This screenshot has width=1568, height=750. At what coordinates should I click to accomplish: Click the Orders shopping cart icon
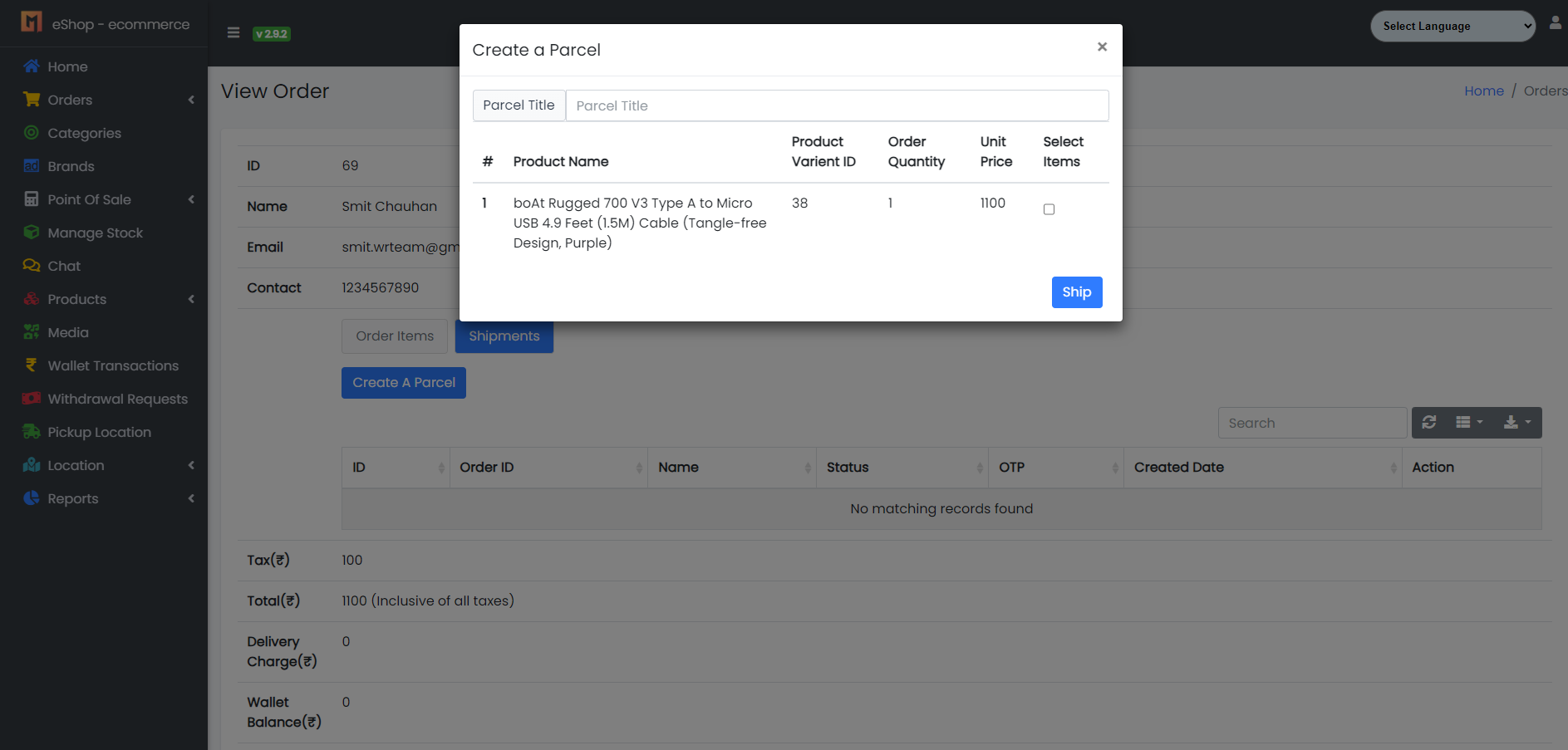pos(32,100)
